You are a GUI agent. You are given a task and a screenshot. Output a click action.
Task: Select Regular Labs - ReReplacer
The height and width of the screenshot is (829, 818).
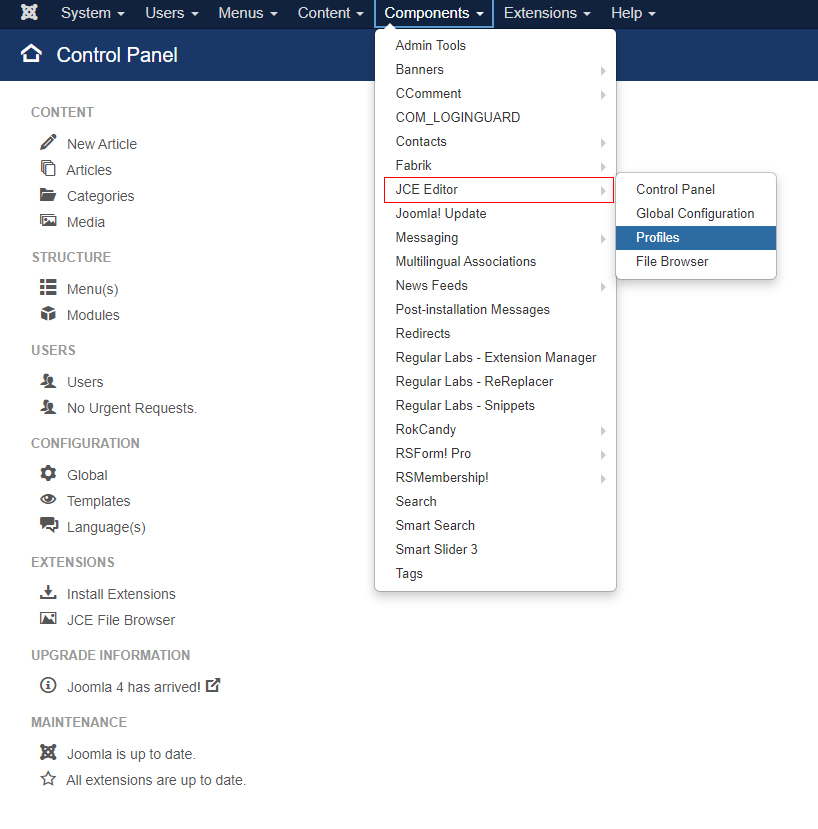pos(495,382)
